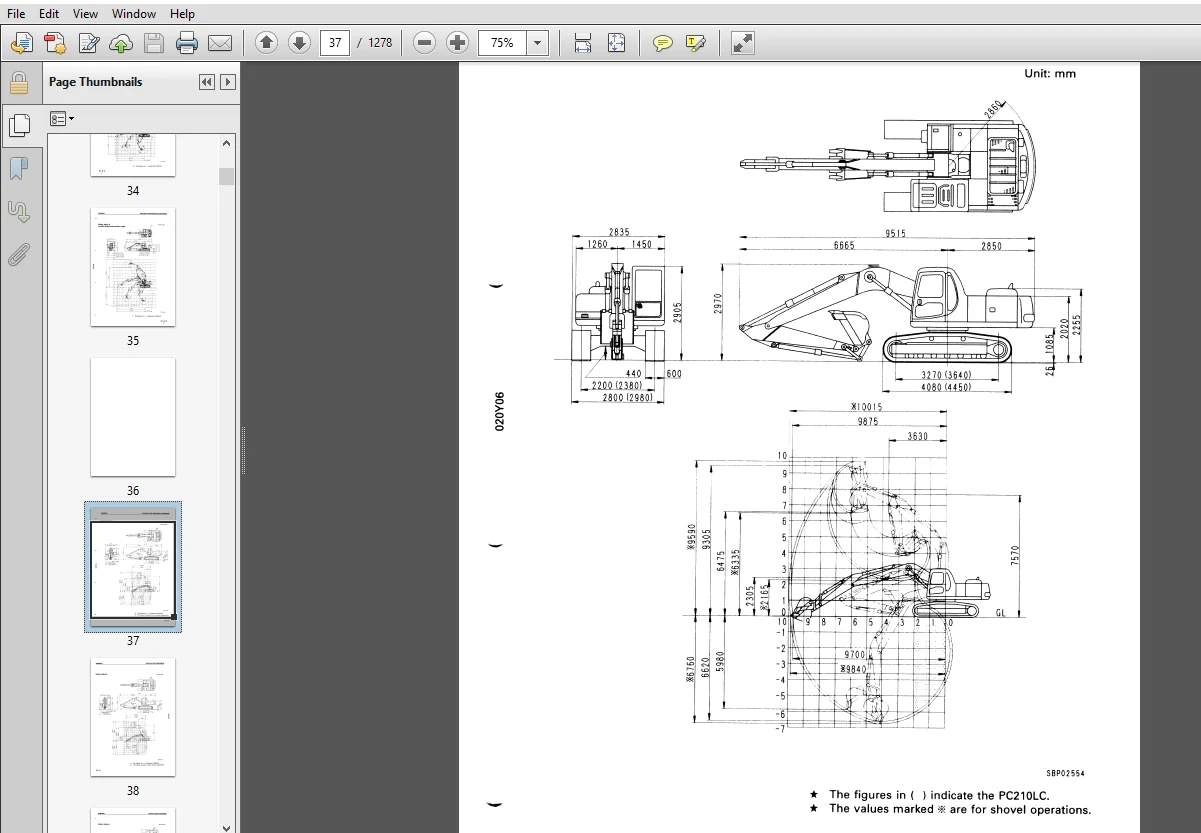Click the 9515 overall length dimension
The image size is (1201, 833).
(896, 233)
